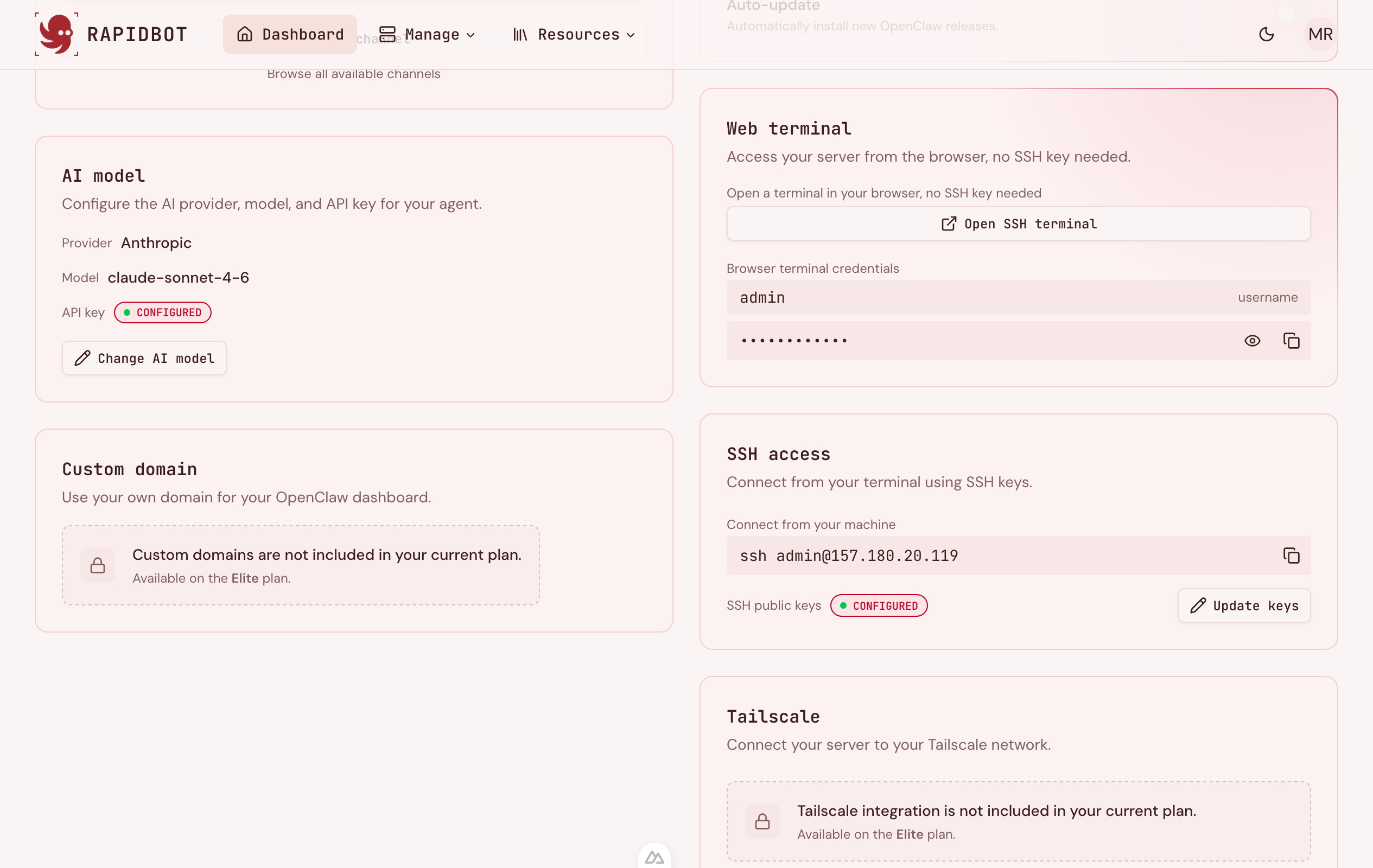
Task: Click the Tailscale lock icon
Action: tap(762, 821)
